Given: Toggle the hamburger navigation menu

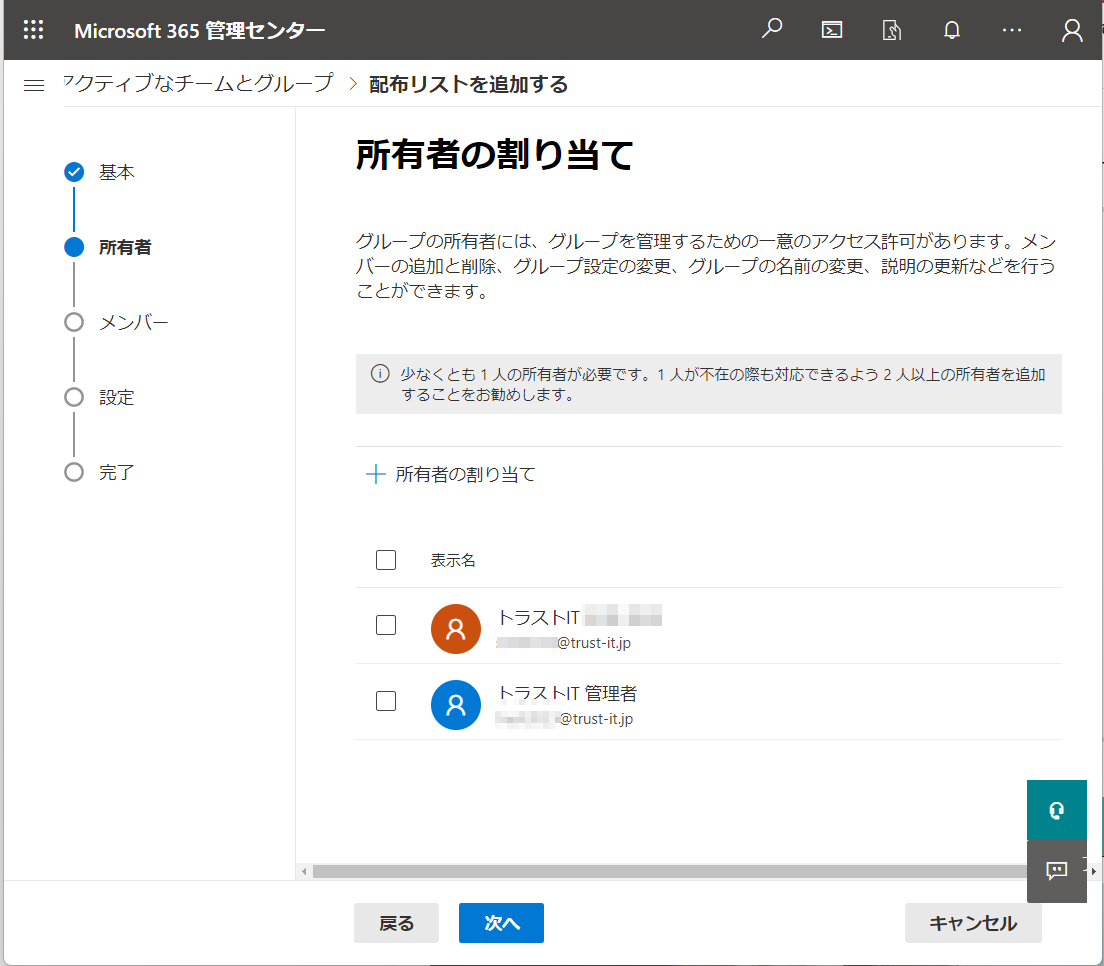Looking at the screenshot, I should tap(34, 85).
